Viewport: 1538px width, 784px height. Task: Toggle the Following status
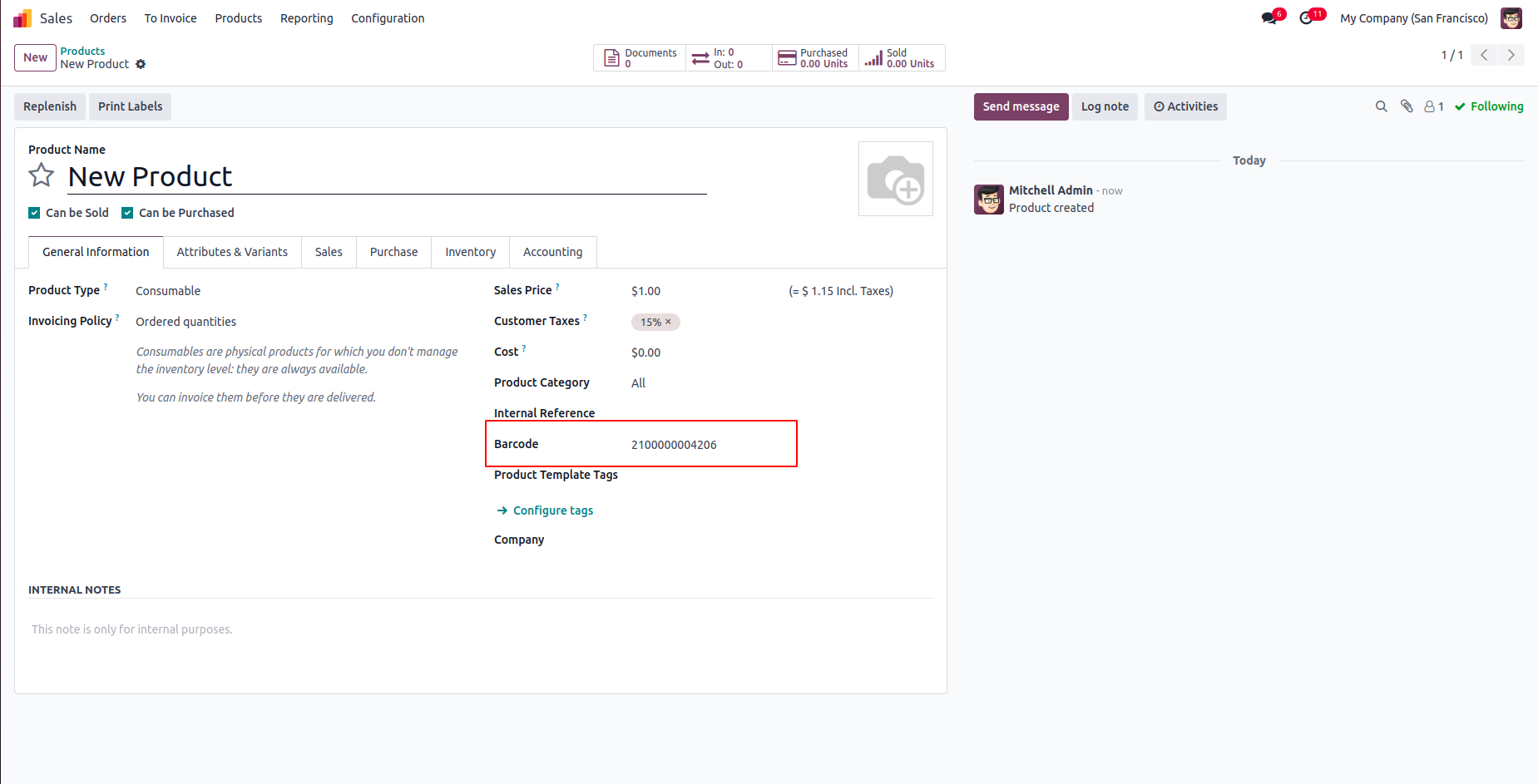[x=1489, y=106]
